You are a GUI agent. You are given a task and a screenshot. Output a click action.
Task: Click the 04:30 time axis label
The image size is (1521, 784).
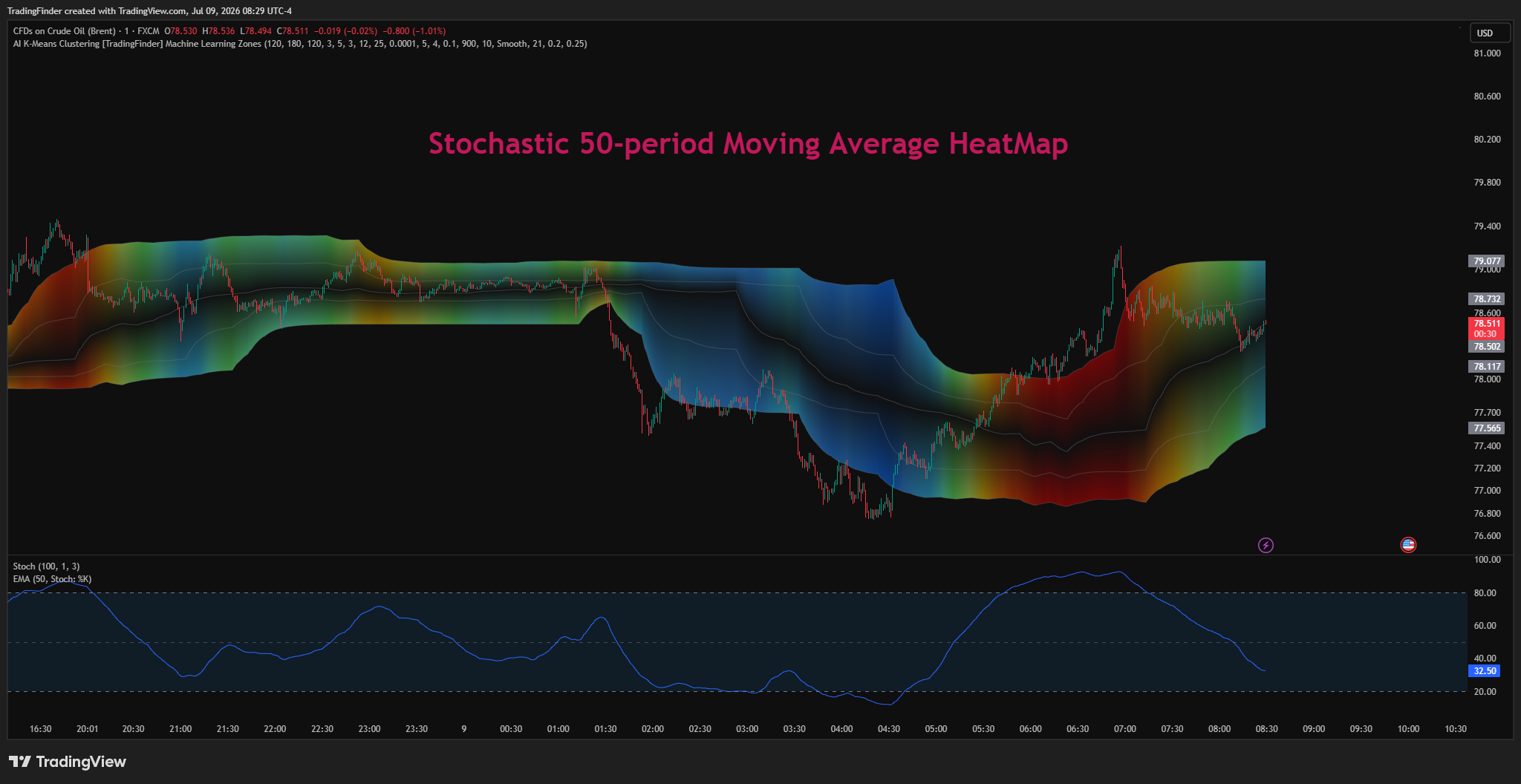pyautogui.click(x=889, y=729)
